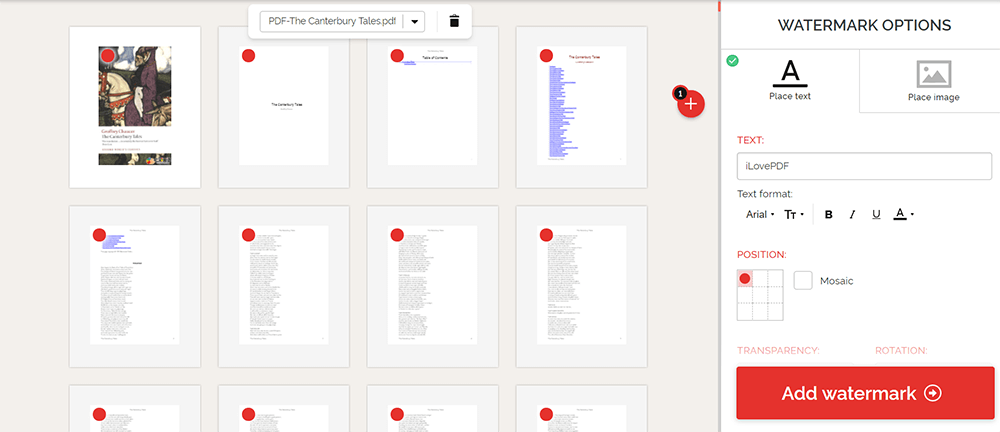The image size is (1000, 432).
Task: Enable the Mosaic checkbox
Action: [x=803, y=280]
